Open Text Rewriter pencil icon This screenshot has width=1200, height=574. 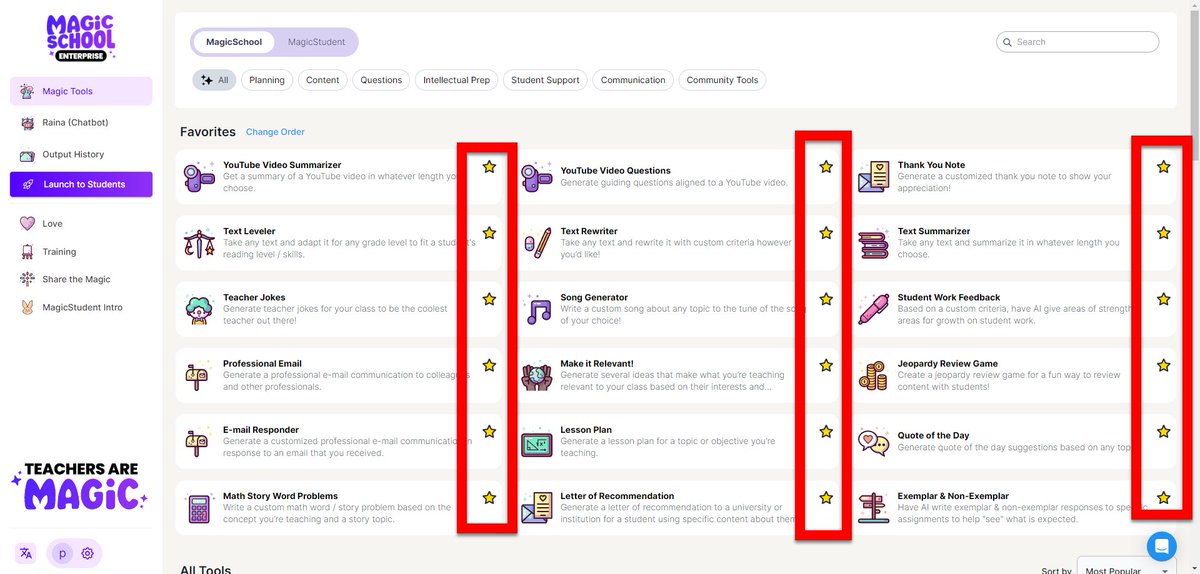pyautogui.click(x=536, y=243)
